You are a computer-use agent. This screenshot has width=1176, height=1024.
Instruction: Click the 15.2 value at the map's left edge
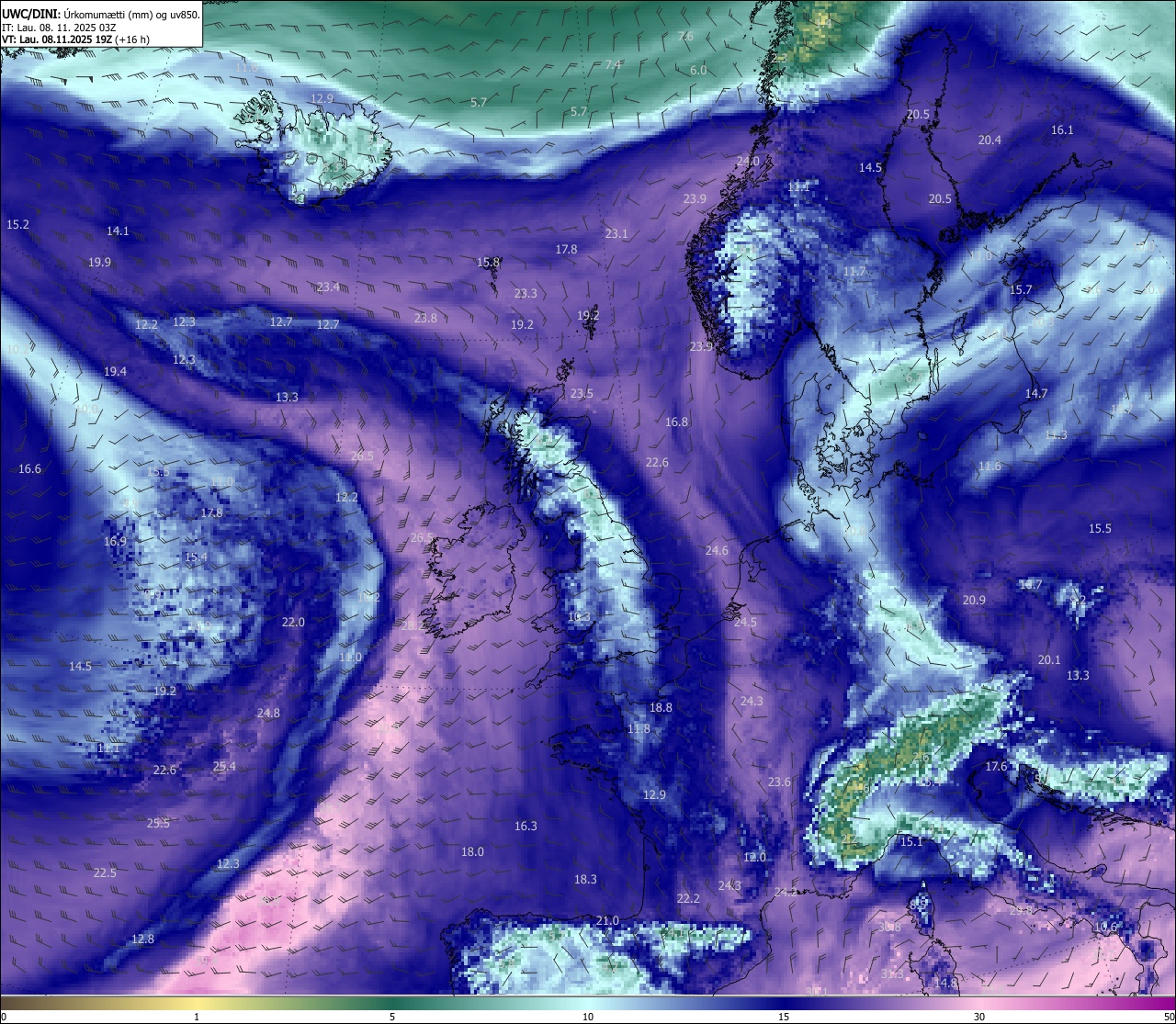coord(17,224)
